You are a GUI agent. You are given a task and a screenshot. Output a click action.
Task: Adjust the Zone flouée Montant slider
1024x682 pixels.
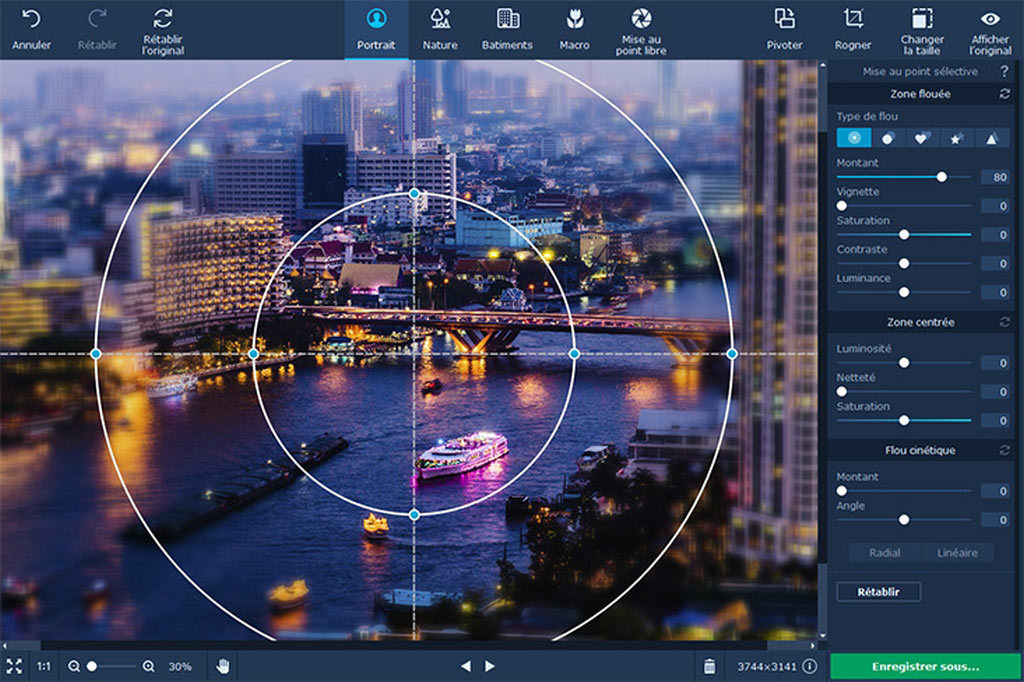904,177
